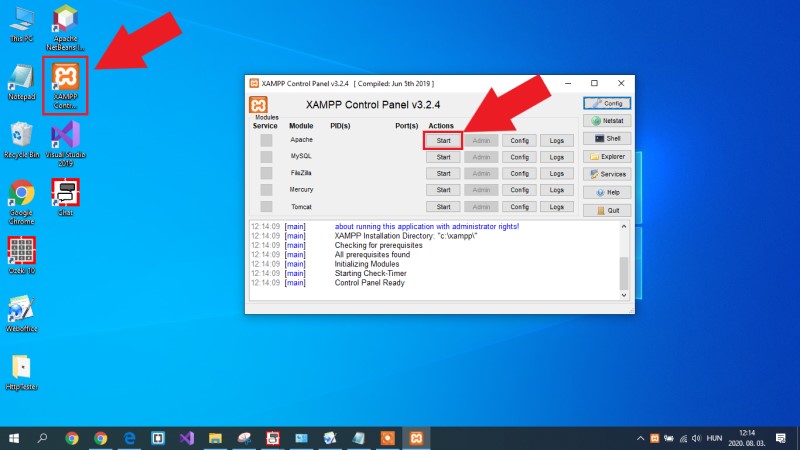
Task: Launch Microsoft Edge from the taskbar
Action: [x=130, y=438]
